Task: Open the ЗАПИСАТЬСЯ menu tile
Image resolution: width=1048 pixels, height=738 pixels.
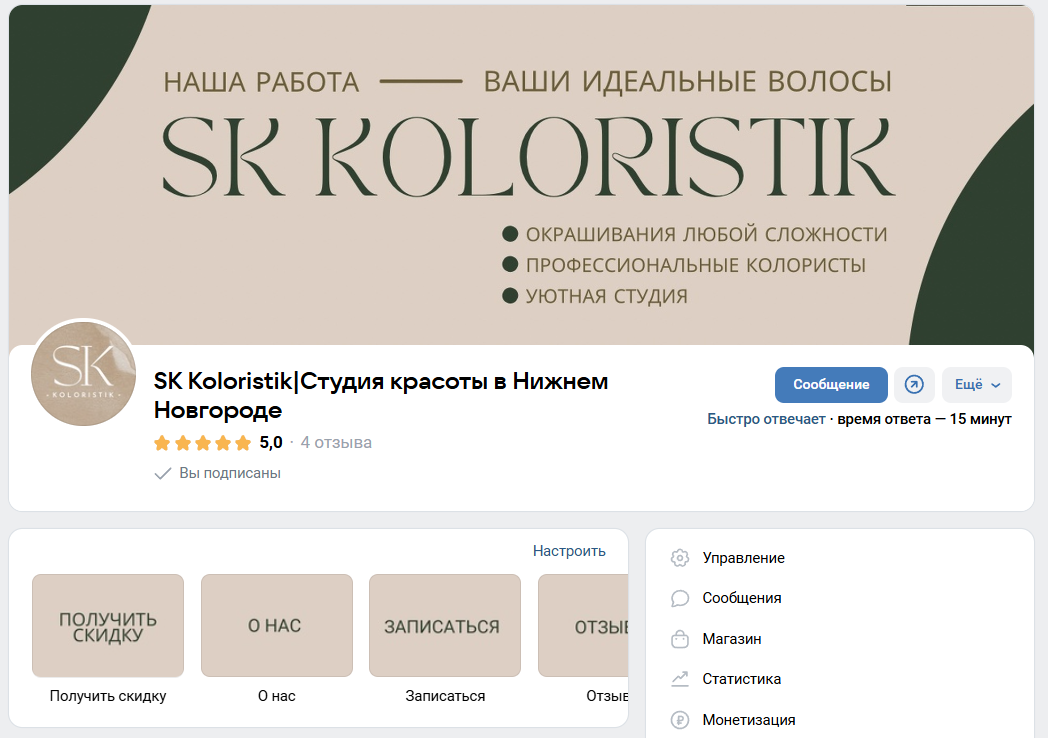Action: tap(445, 626)
